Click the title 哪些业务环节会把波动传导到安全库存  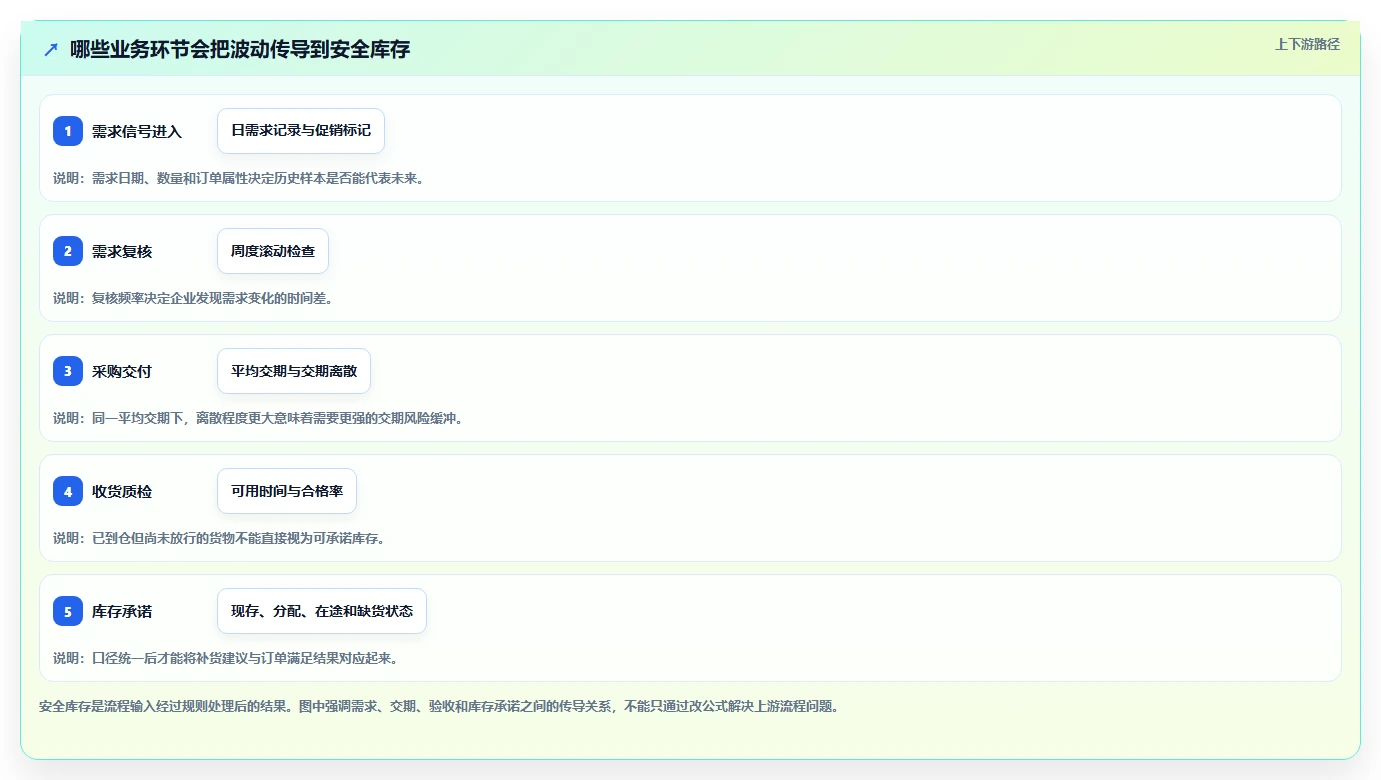pyautogui.click(x=240, y=50)
